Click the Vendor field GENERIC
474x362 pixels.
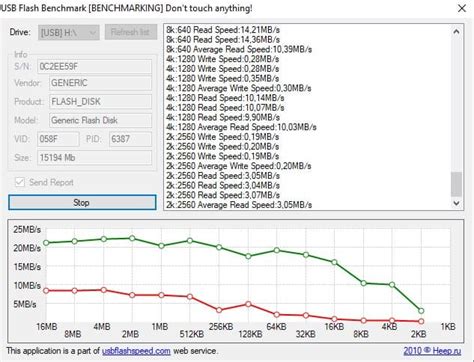click(100, 83)
